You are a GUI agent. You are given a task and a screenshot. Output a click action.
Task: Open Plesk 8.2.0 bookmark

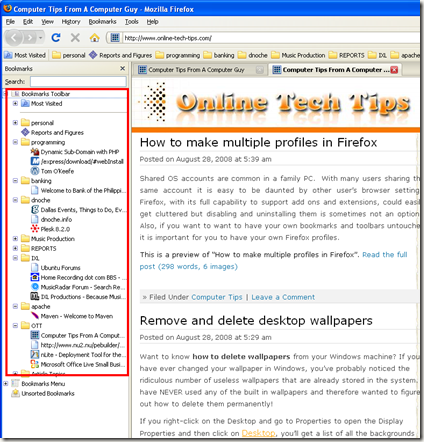[50, 229]
